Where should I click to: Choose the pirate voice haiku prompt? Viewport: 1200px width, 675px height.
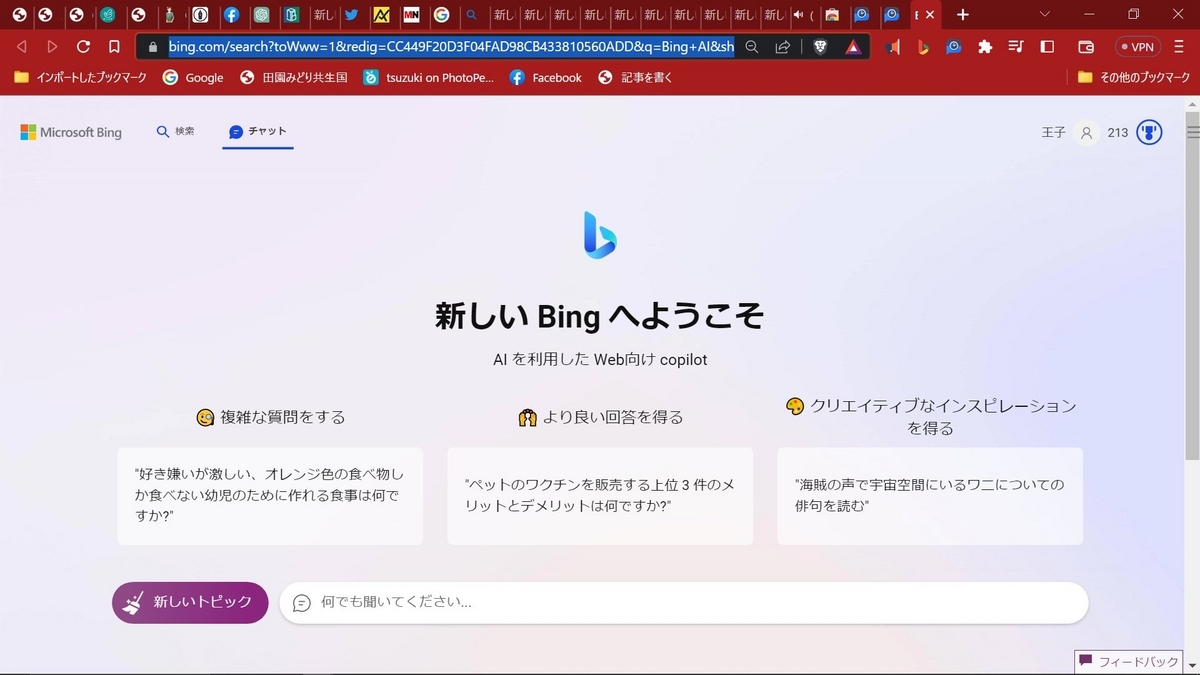(930, 496)
